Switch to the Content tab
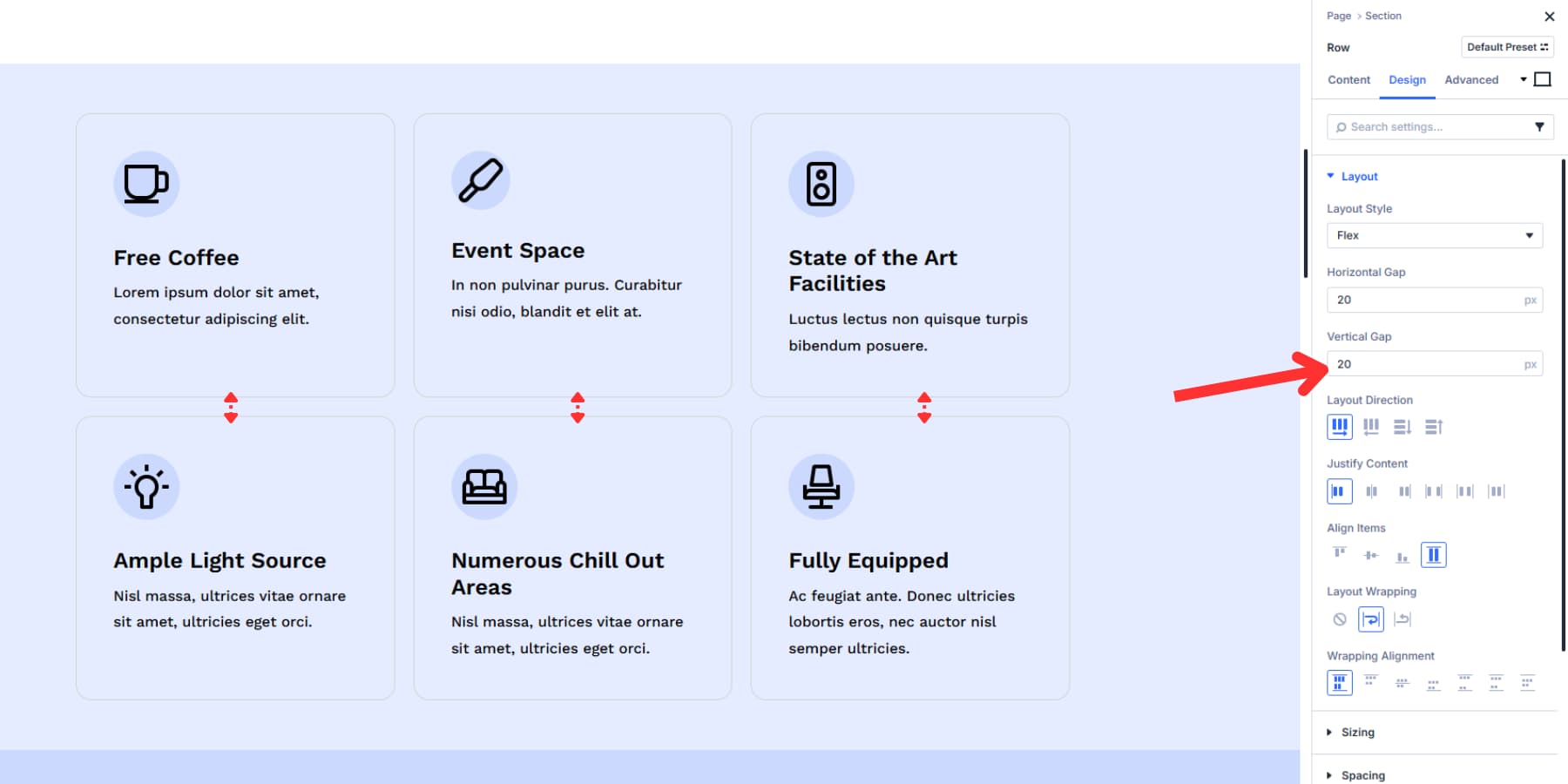 [1348, 80]
